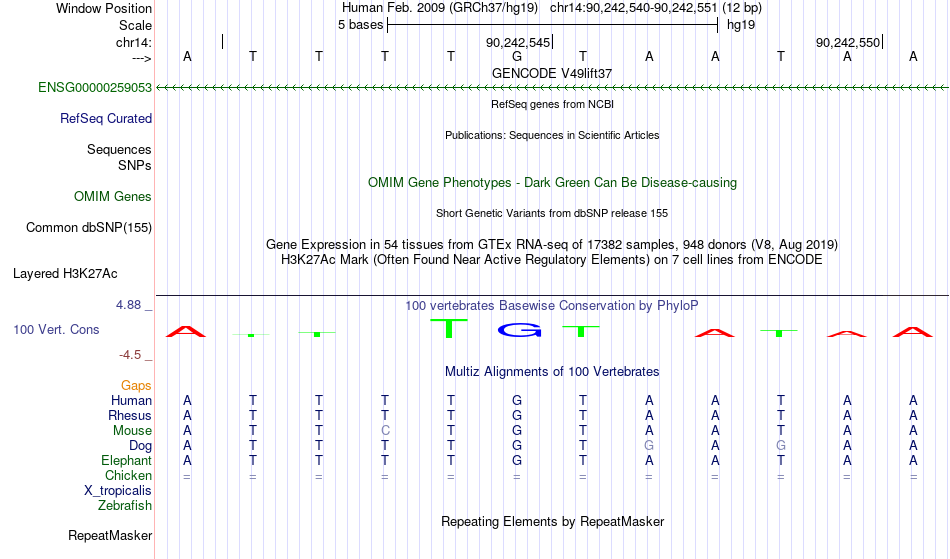Screen dimensions: 950x559
Task: Click the Human species label
Action: pyautogui.click(x=131, y=400)
